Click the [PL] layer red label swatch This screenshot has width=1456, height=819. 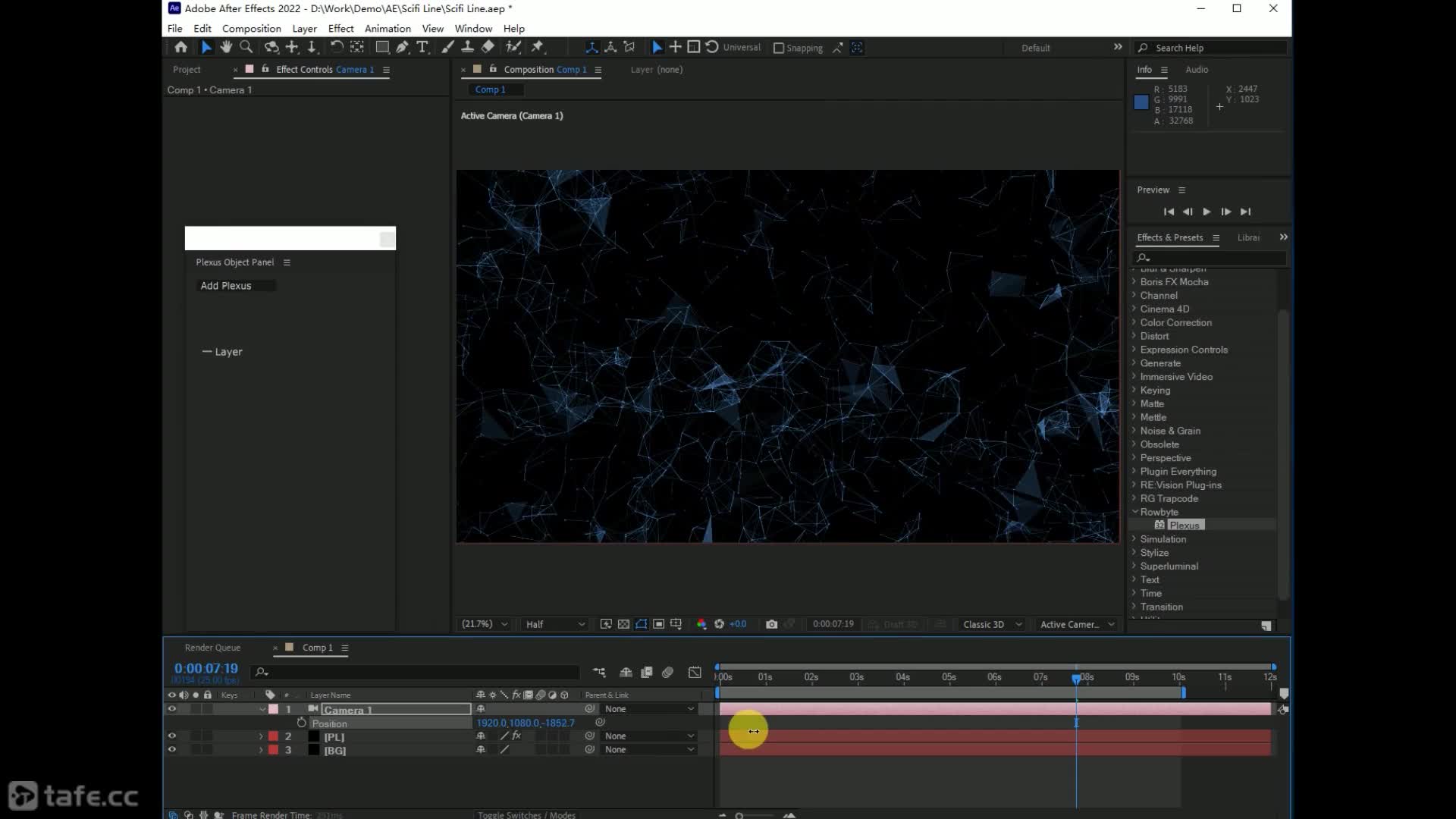click(x=273, y=736)
